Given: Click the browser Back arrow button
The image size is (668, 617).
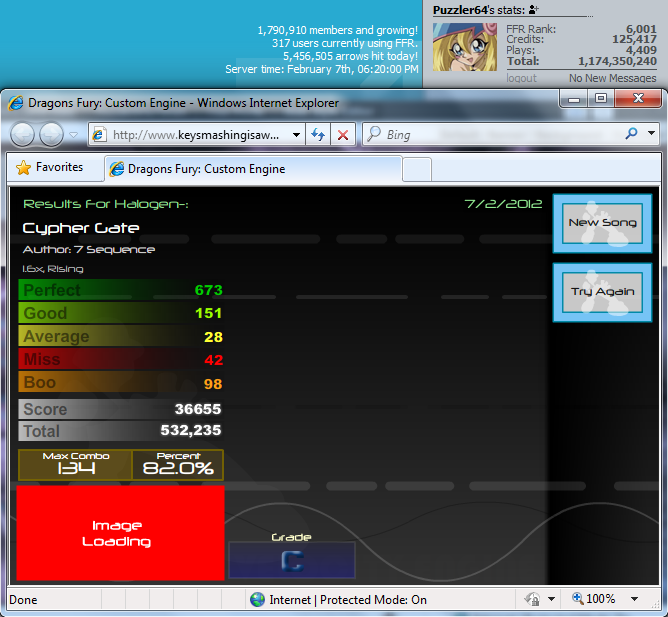Looking at the screenshot, I should pos(22,134).
